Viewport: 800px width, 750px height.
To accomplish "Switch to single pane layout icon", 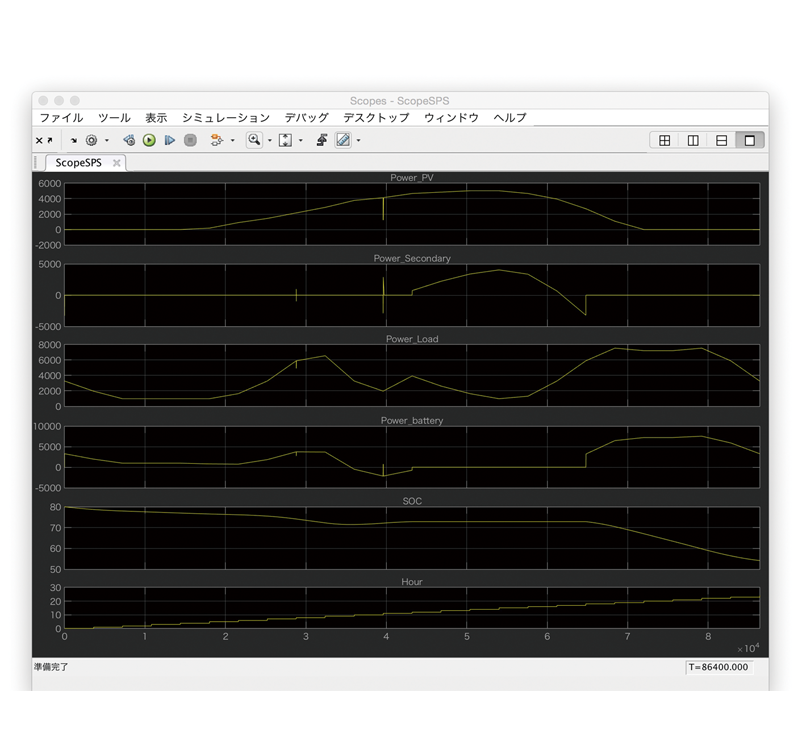I will click(x=750, y=140).
